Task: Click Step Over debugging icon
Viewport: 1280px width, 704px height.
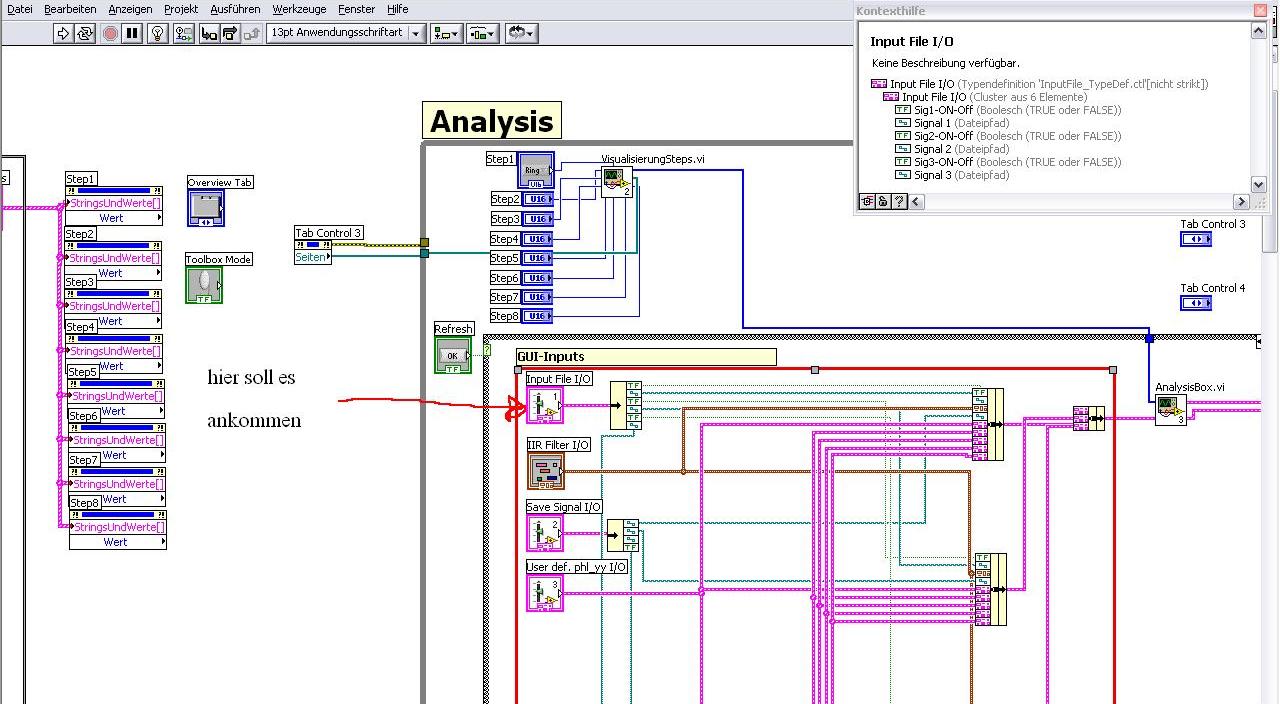Action: tap(230, 33)
